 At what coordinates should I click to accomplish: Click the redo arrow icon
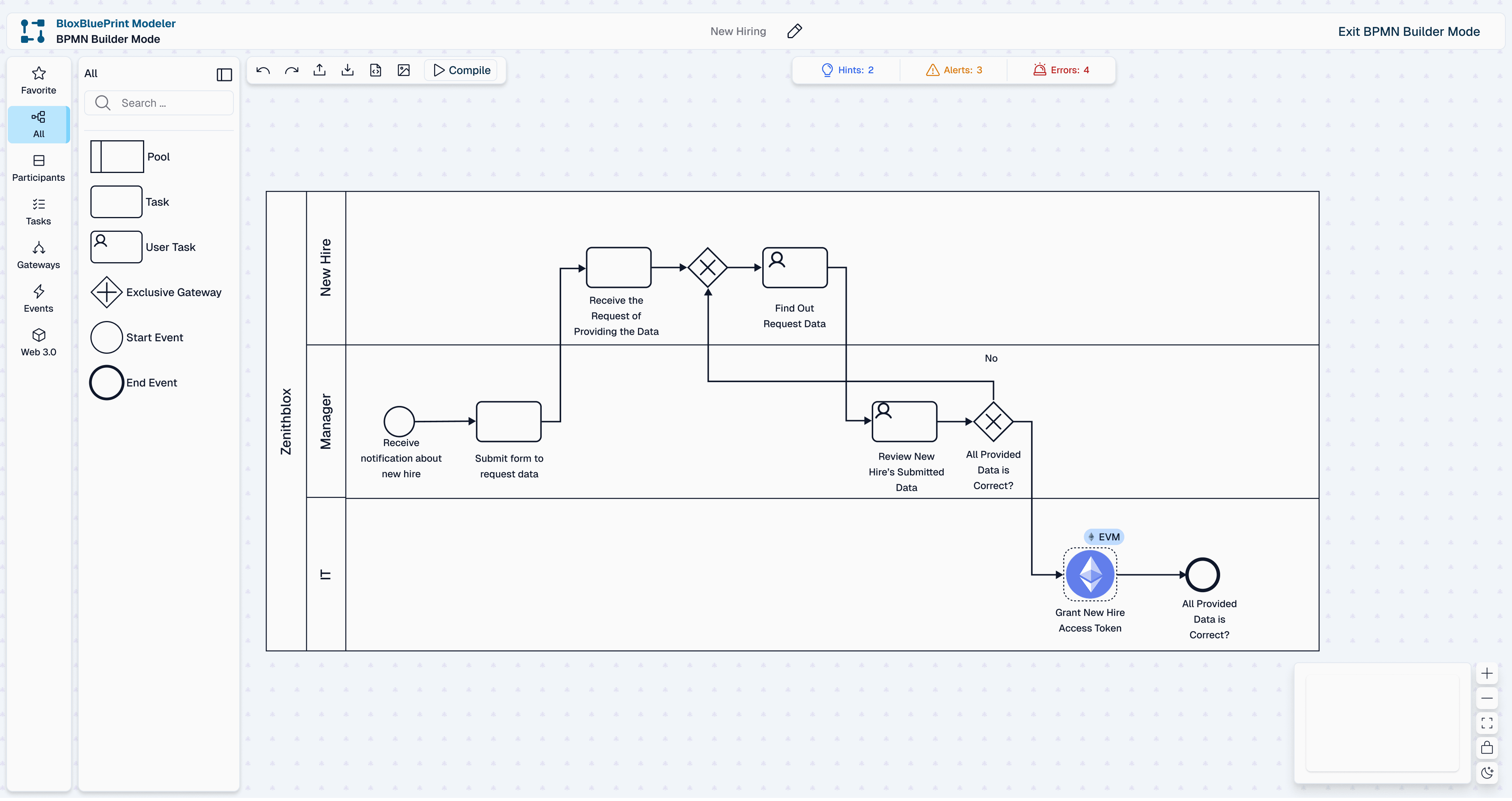291,71
